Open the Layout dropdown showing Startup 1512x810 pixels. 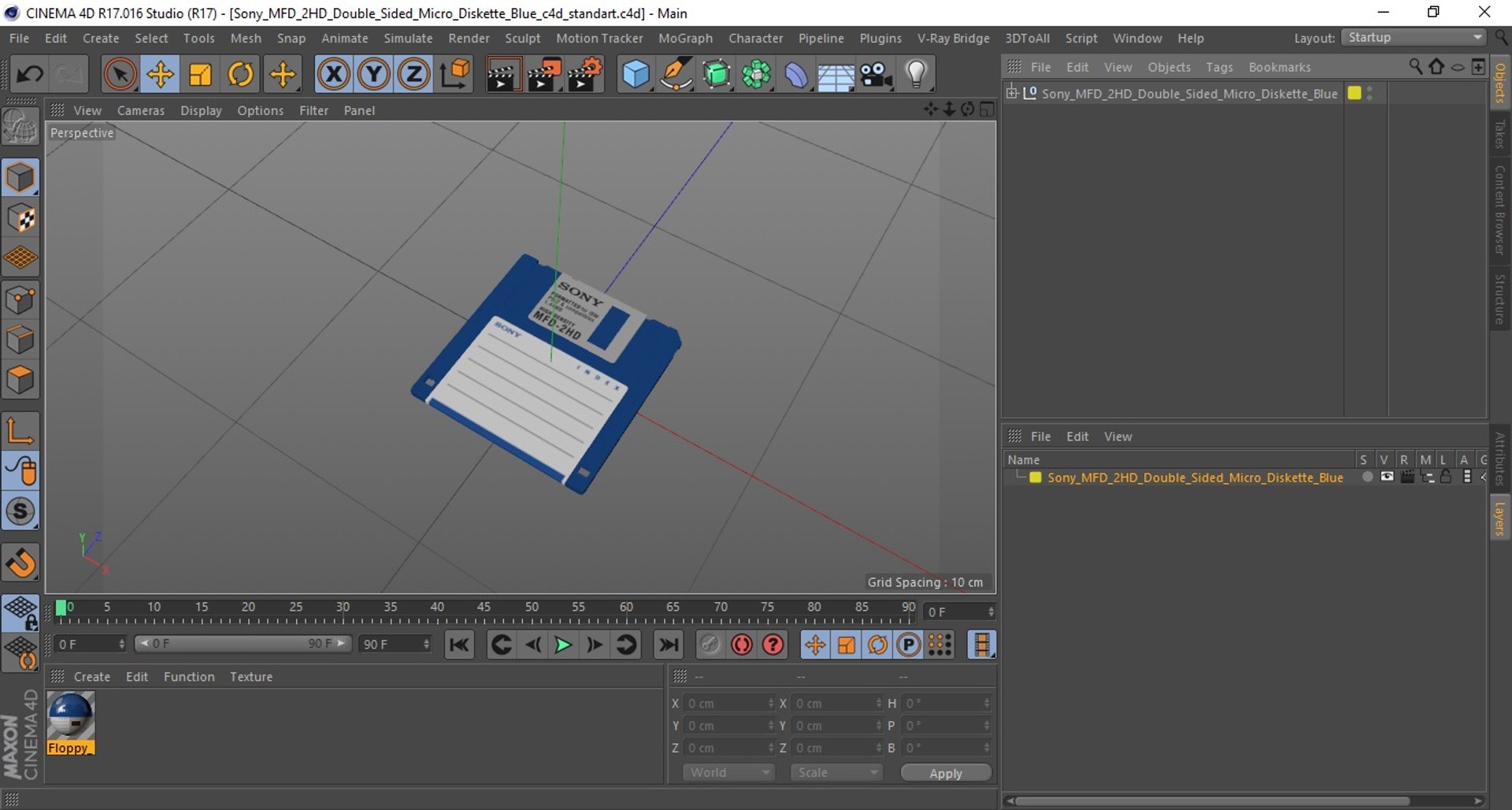point(1414,38)
